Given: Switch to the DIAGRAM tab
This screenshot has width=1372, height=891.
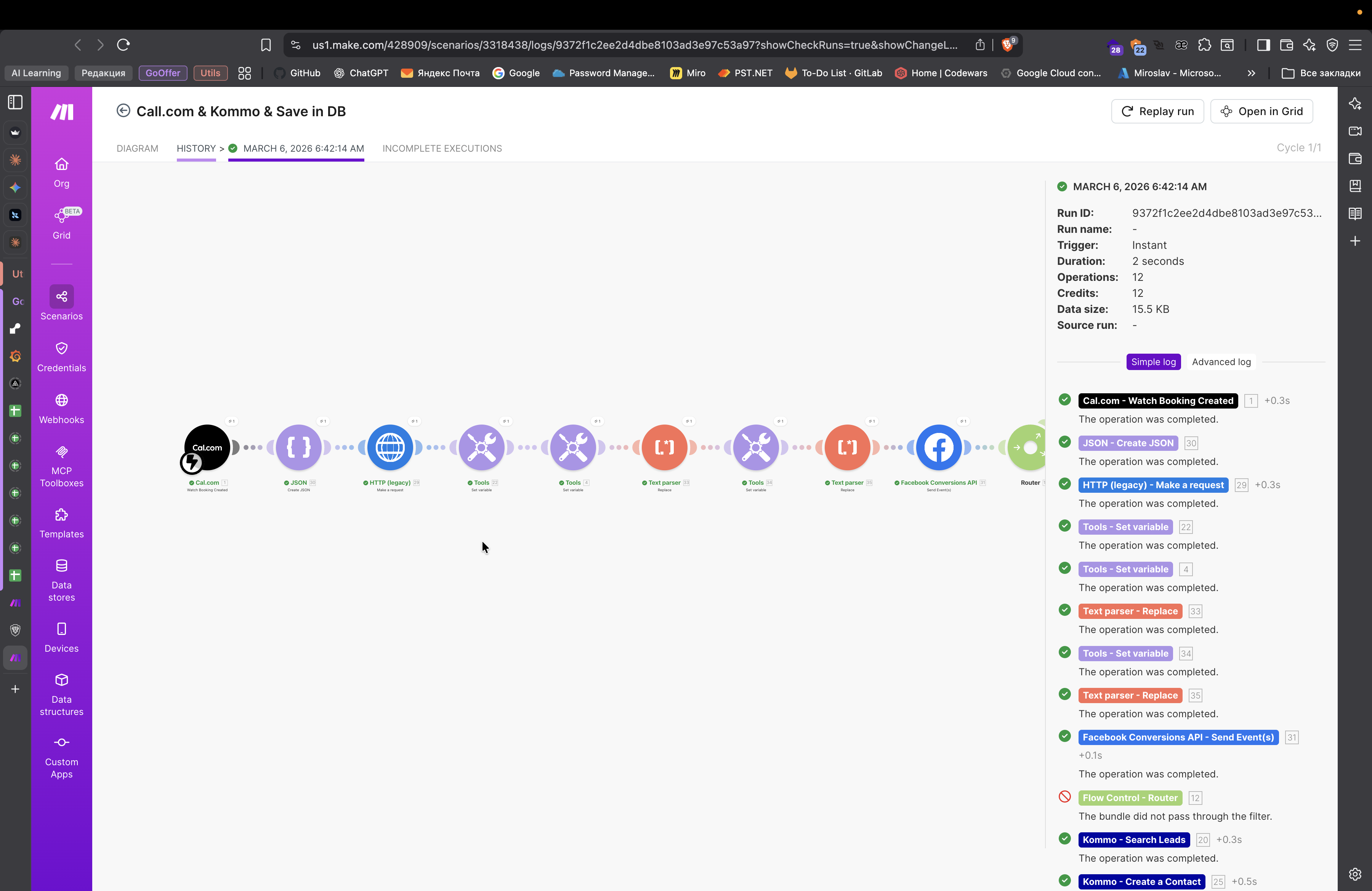Looking at the screenshot, I should (137, 148).
